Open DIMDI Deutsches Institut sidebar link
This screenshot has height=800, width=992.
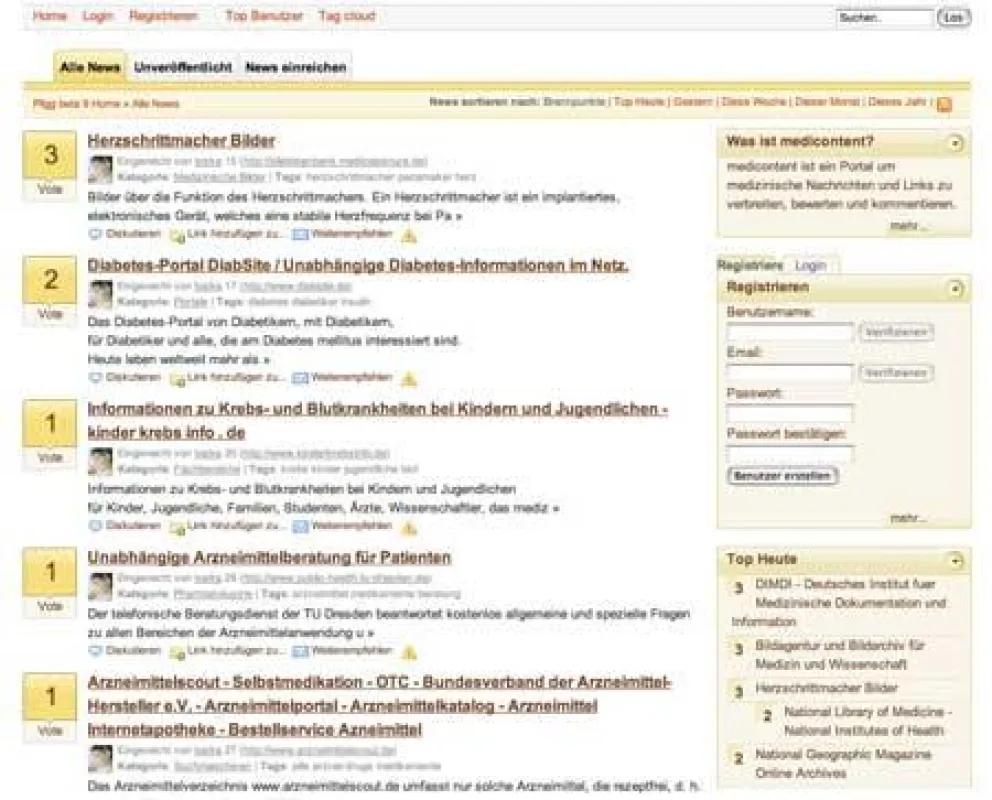[839, 603]
